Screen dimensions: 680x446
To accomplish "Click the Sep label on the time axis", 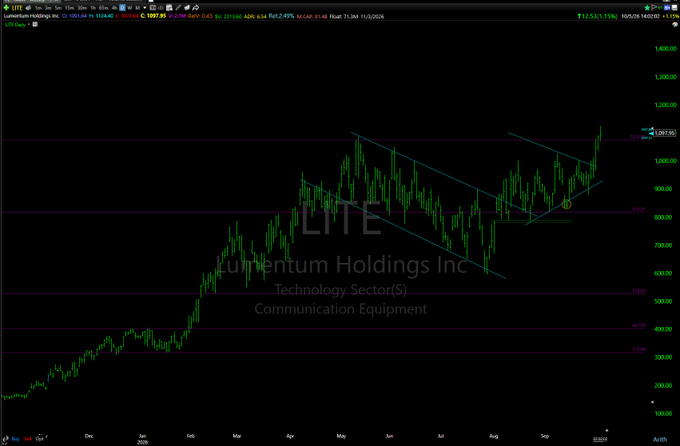I will pyautogui.click(x=545, y=436).
